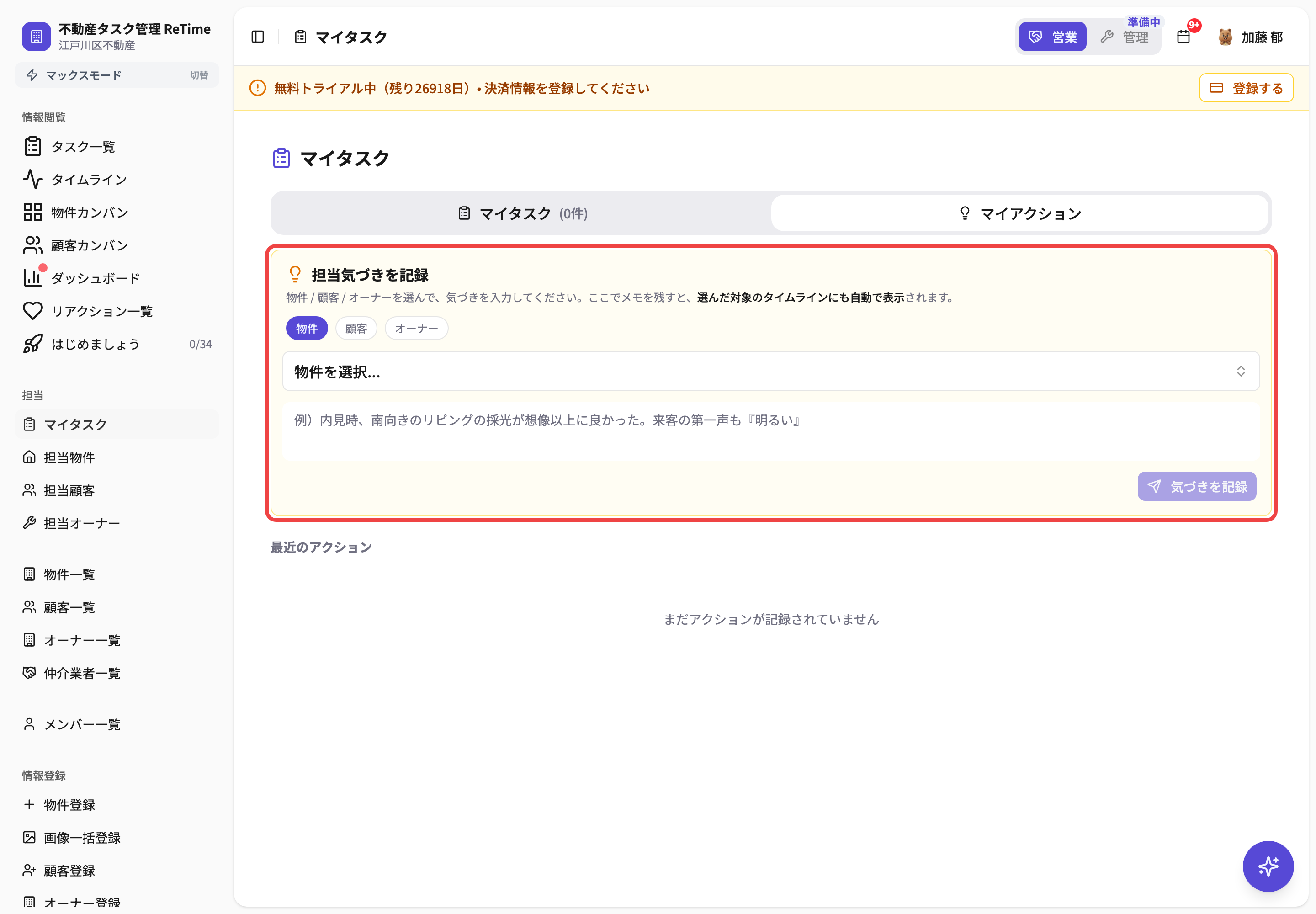Switch to マイアクション tab
The image size is (1316, 914).
(x=1020, y=213)
